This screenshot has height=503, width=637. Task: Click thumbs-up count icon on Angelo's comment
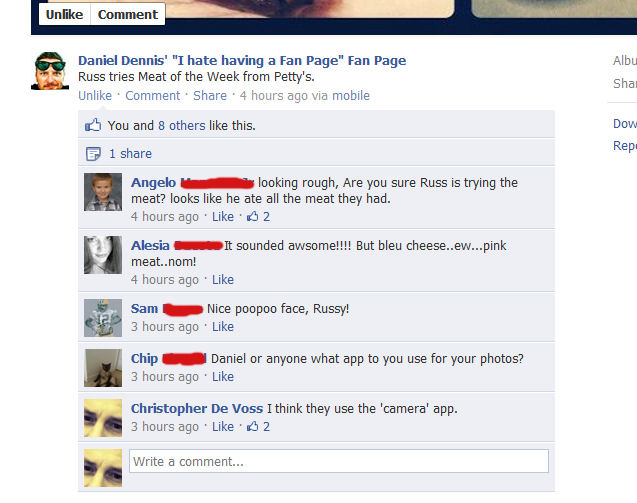[253, 216]
